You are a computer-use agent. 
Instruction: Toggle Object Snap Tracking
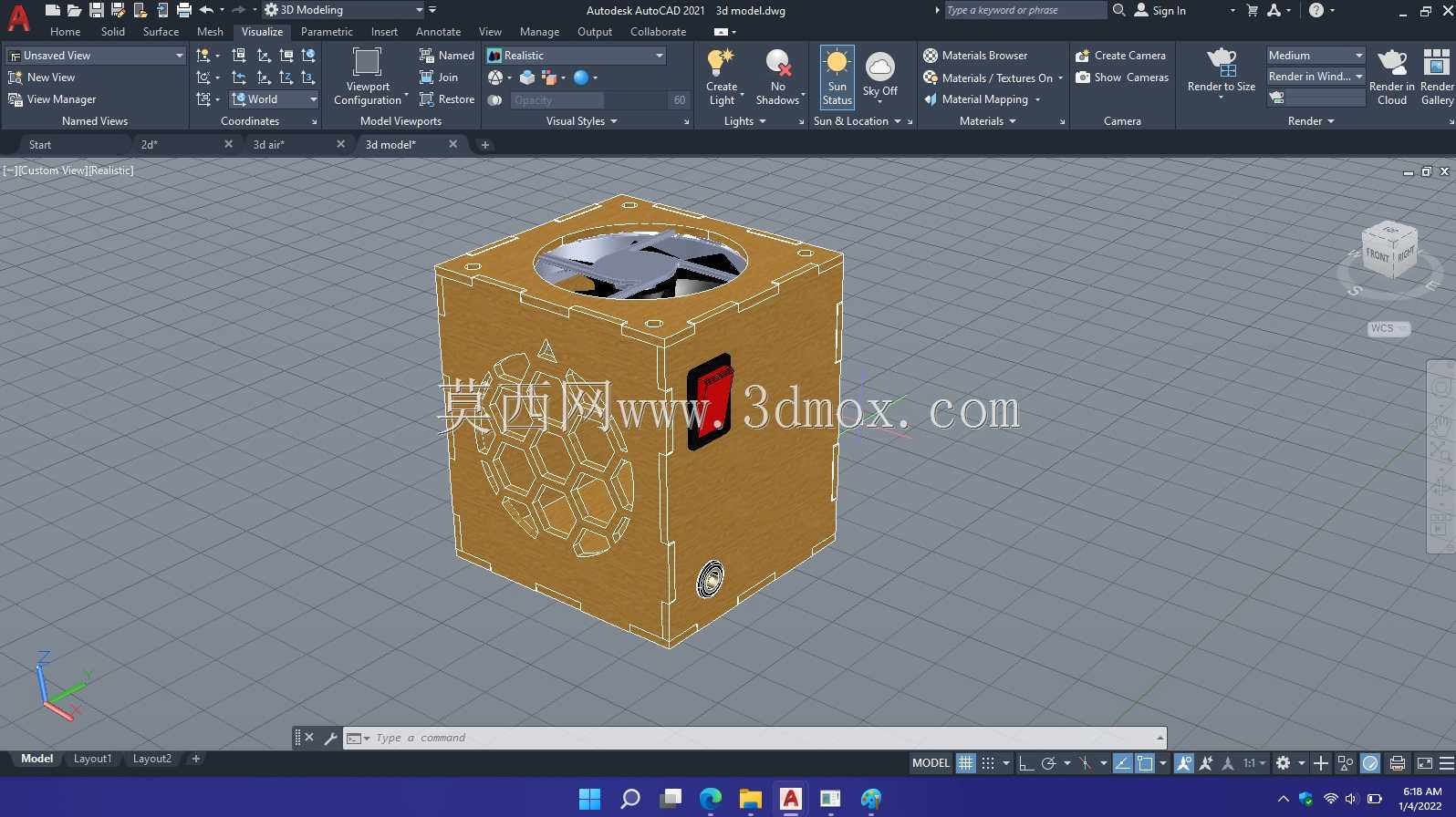(x=1123, y=763)
